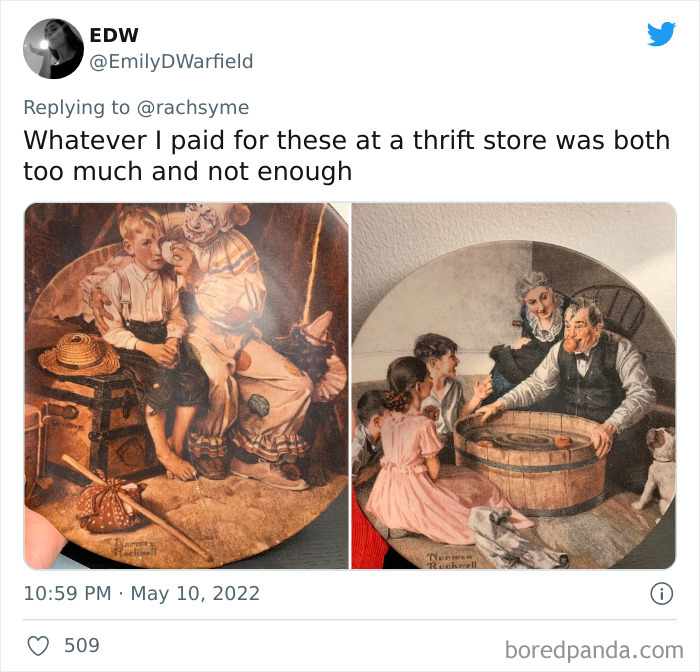Open the @EmilyDWarfield handle
The height and width of the screenshot is (672, 700).
[171, 61]
